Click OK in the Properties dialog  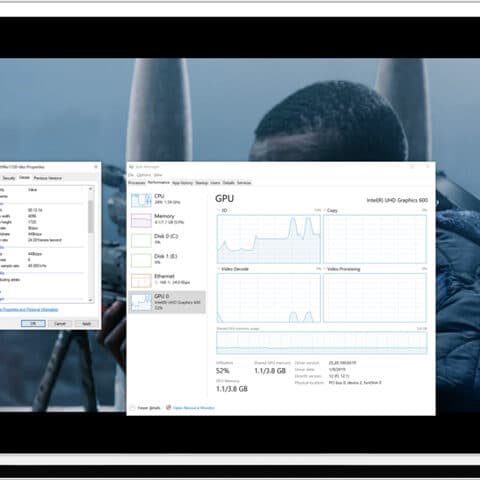tap(33, 323)
